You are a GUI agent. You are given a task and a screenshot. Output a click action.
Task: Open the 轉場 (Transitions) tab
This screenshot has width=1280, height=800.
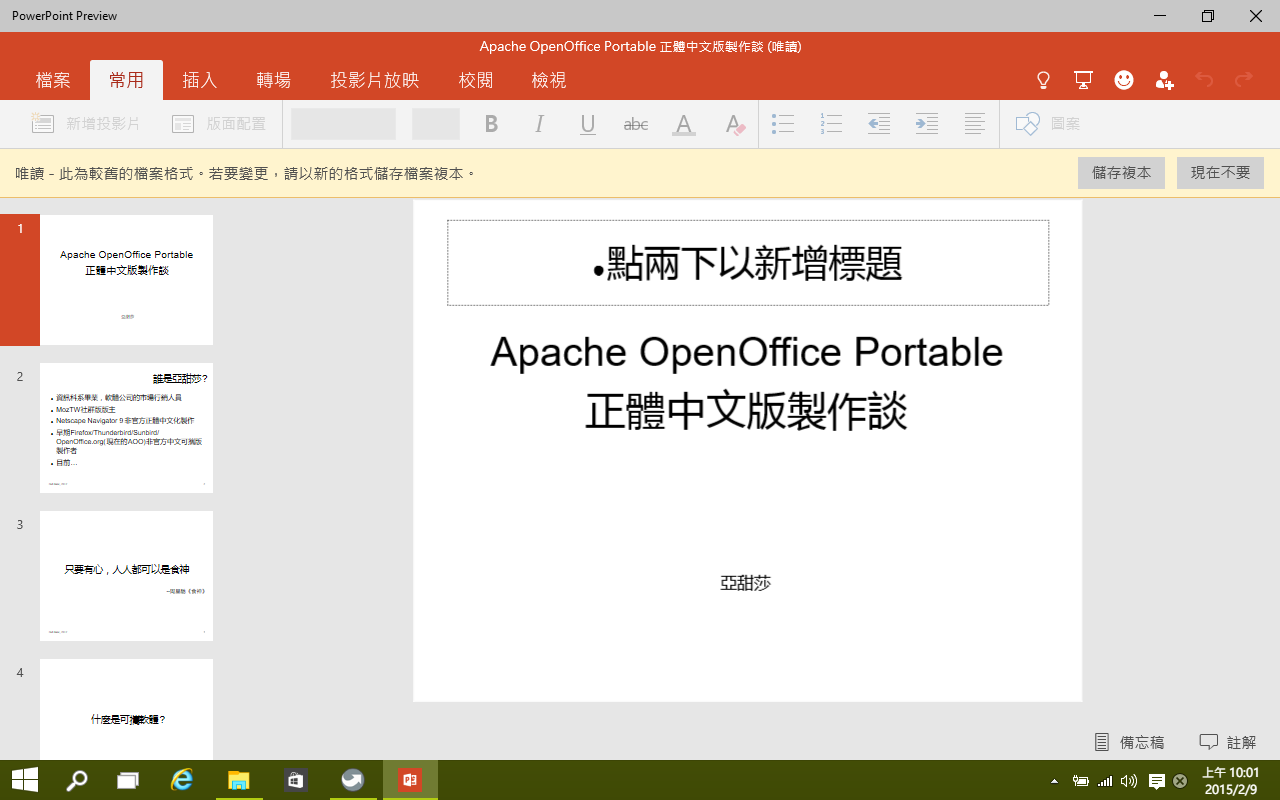(273, 80)
